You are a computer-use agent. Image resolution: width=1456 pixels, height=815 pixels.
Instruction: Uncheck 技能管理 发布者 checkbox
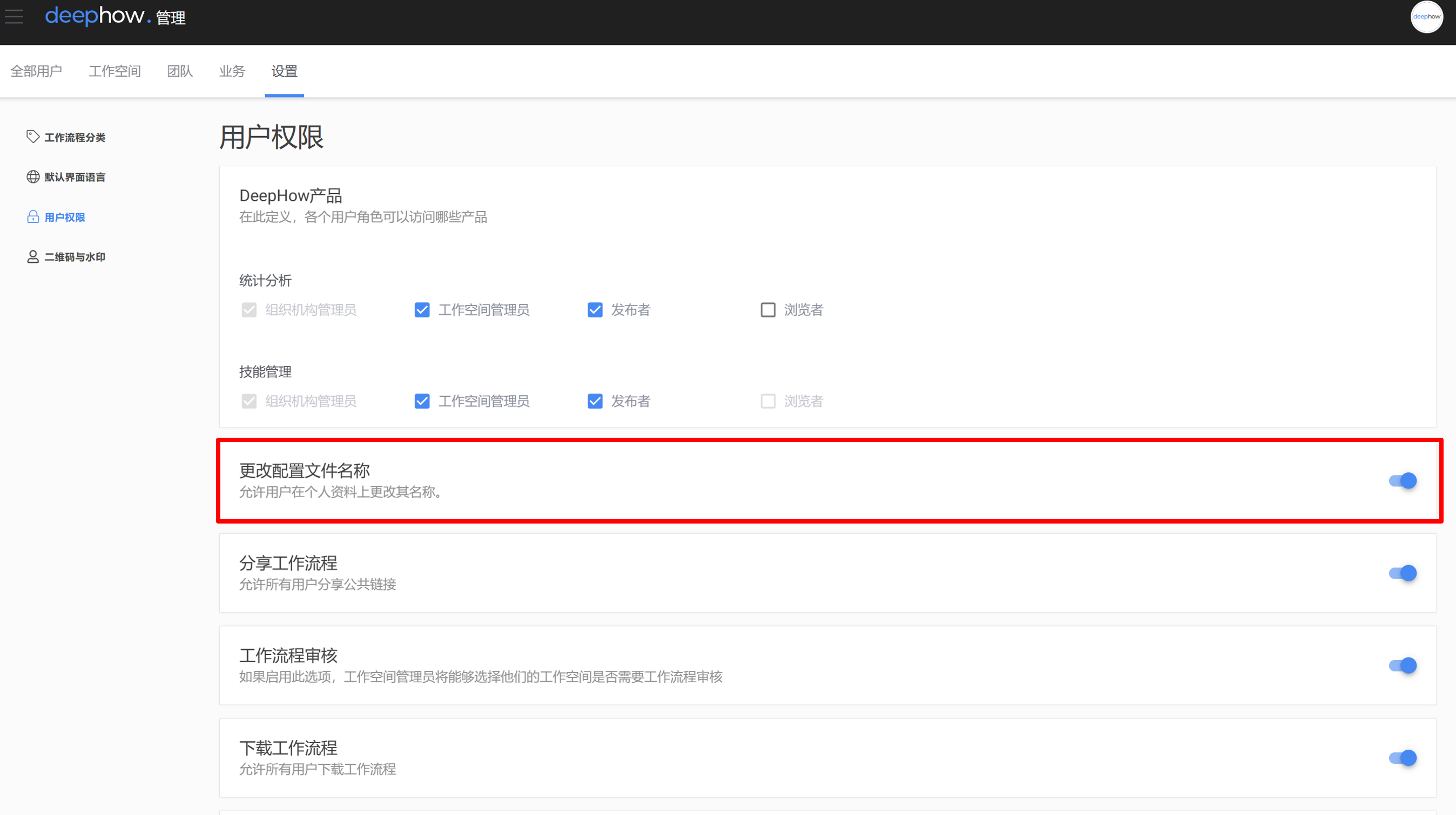(x=595, y=402)
